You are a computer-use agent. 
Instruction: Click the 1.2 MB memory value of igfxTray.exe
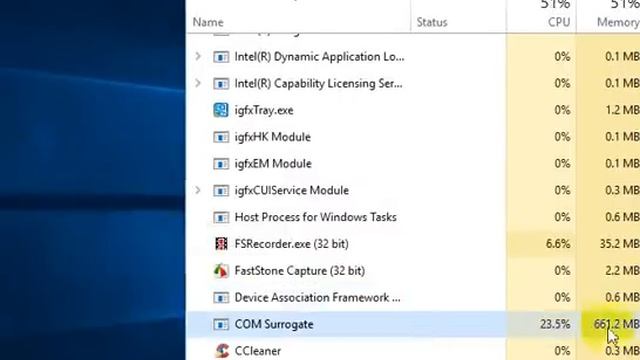pos(622,110)
